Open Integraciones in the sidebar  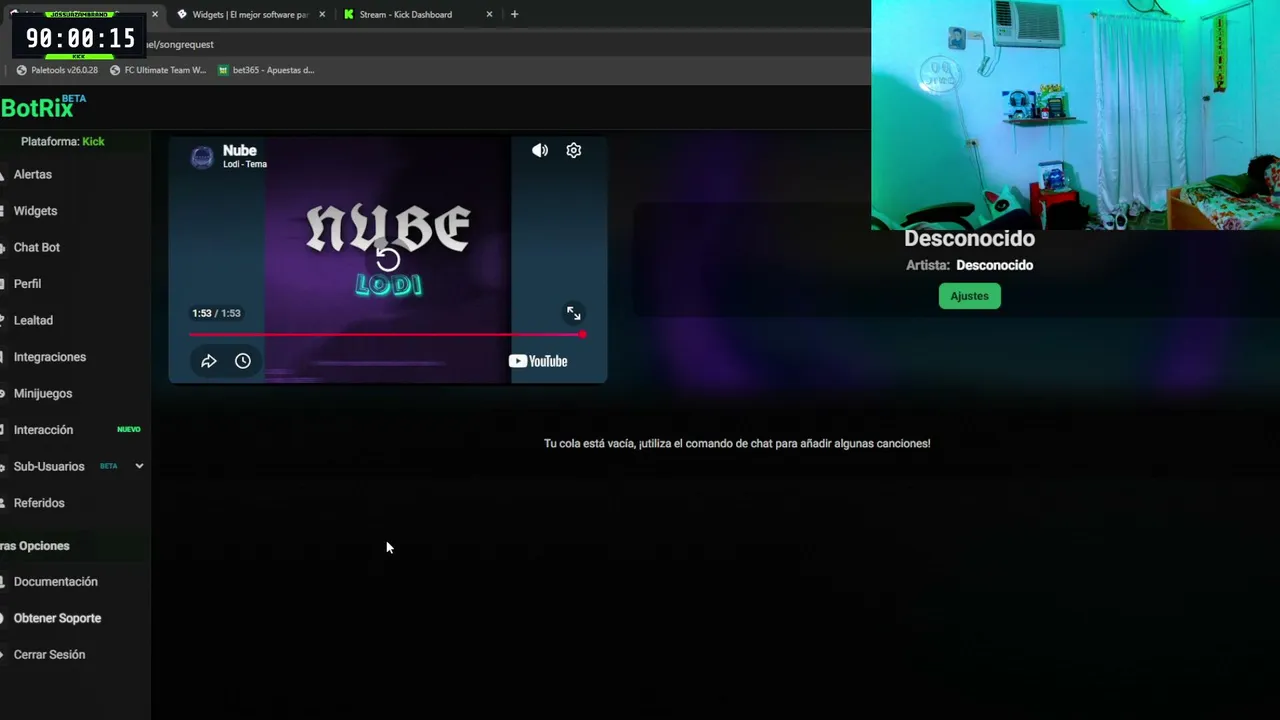coord(50,357)
